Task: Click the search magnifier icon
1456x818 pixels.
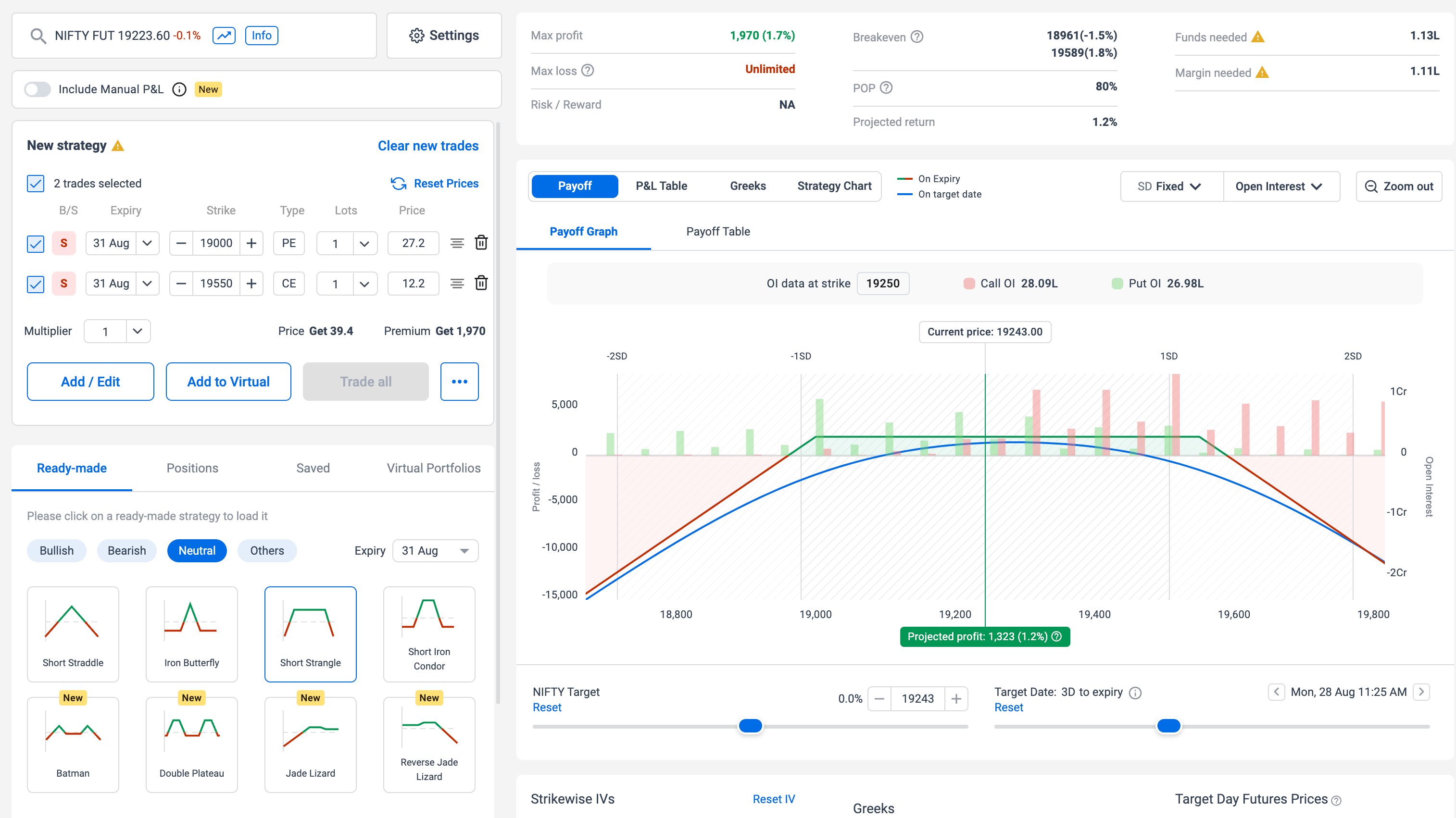Action: 38,36
